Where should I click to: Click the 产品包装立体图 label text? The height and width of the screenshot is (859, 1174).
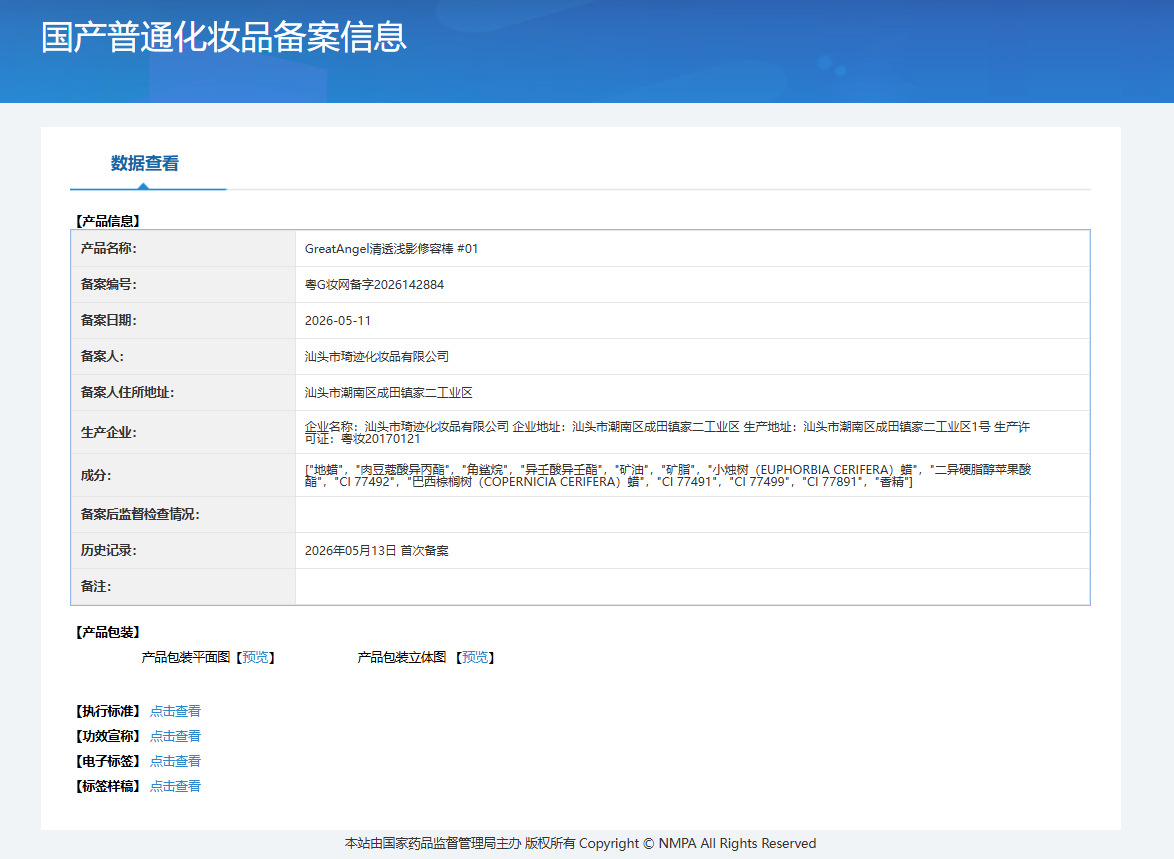pos(402,657)
